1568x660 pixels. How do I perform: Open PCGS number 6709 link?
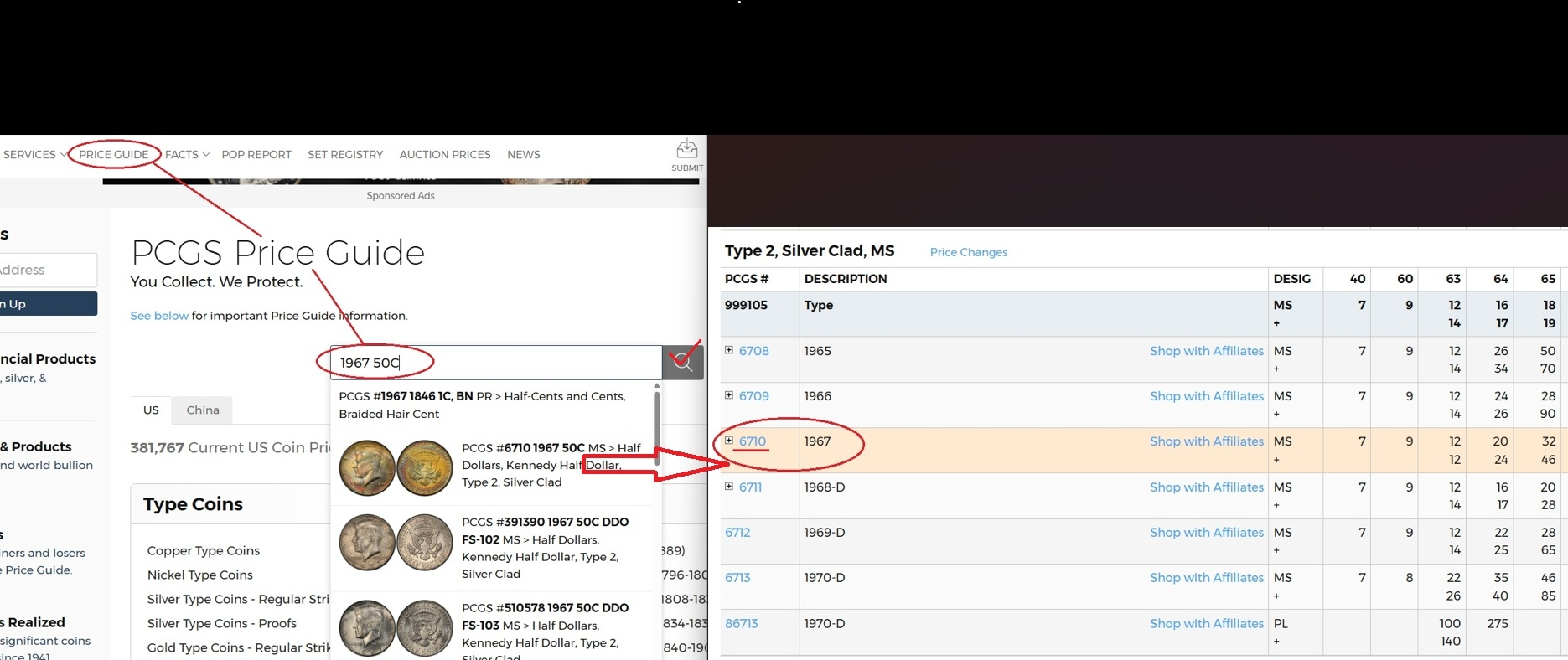pos(753,396)
